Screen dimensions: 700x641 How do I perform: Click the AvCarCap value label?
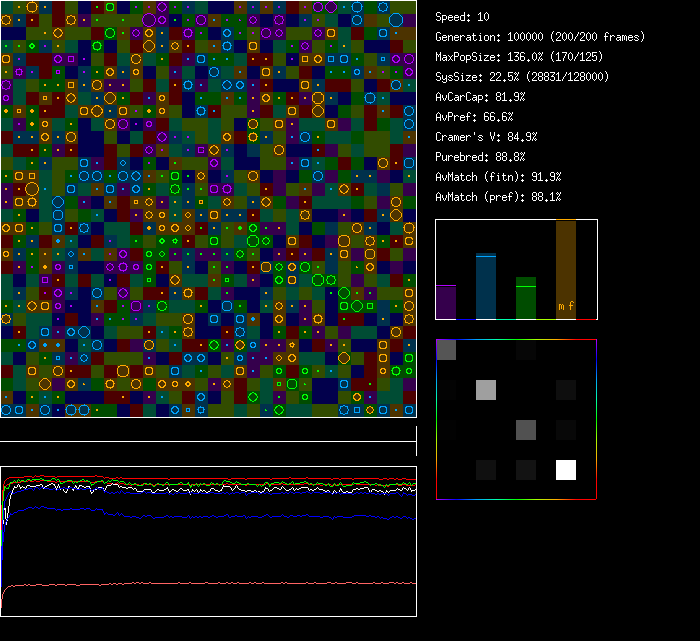click(x=481, y=97)
